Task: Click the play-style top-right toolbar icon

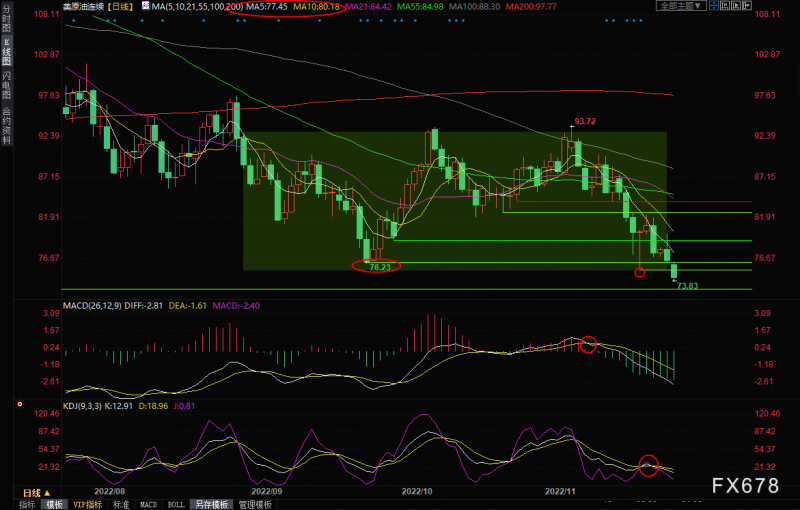Action: (736, 5)
